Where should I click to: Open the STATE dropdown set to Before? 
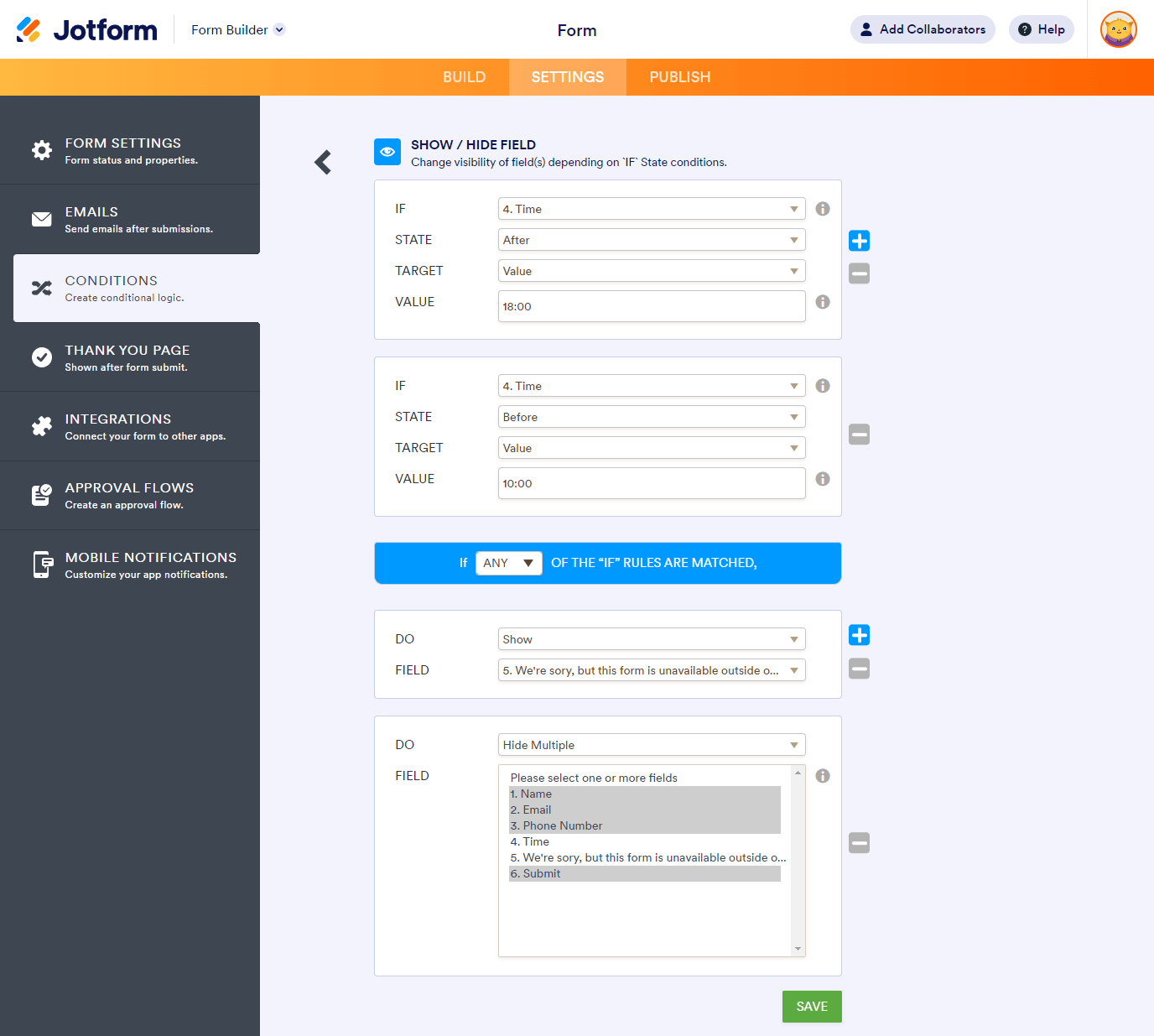tap(652, 417)
